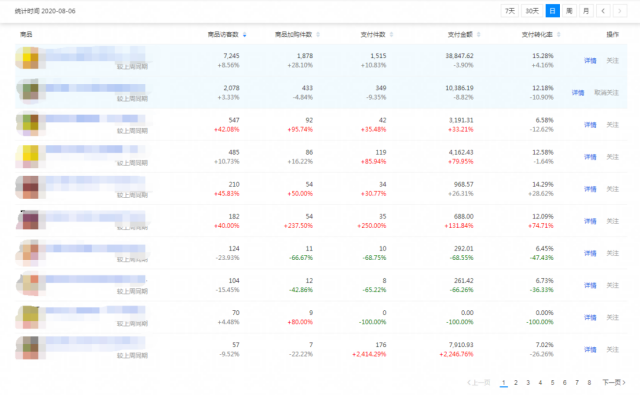
Task: Sort by 支付转化率 column arrow
Action: tap(558, 35)
